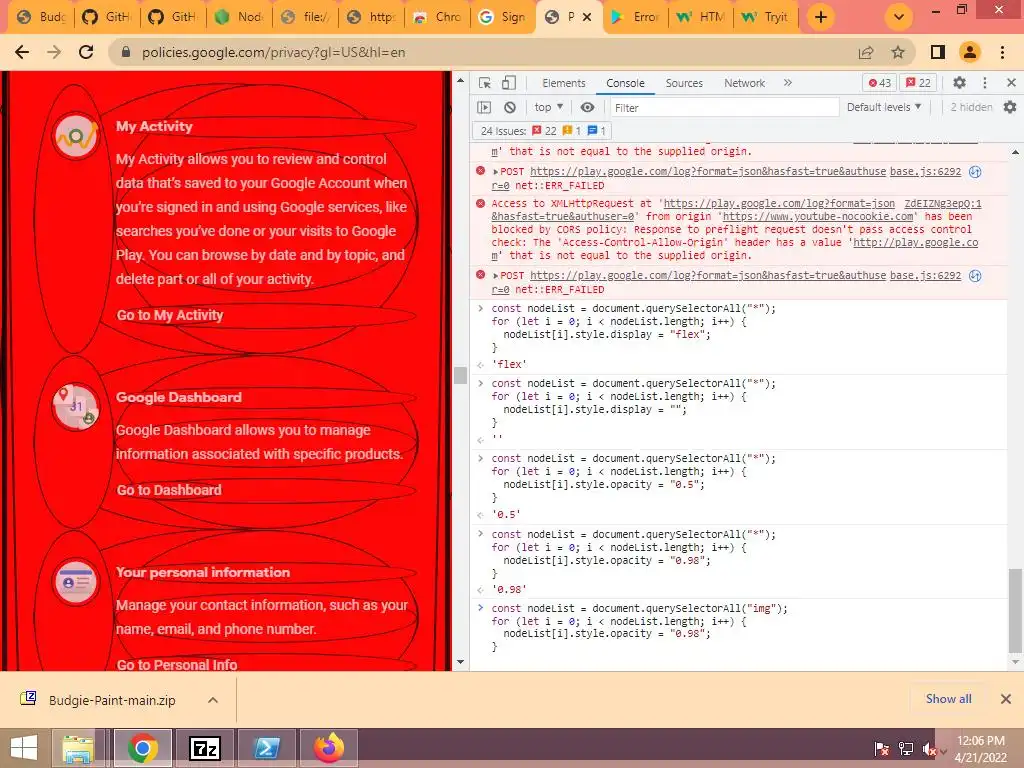Reload the page with the refresh icon
1024x768 pixels.
(86, 52)
